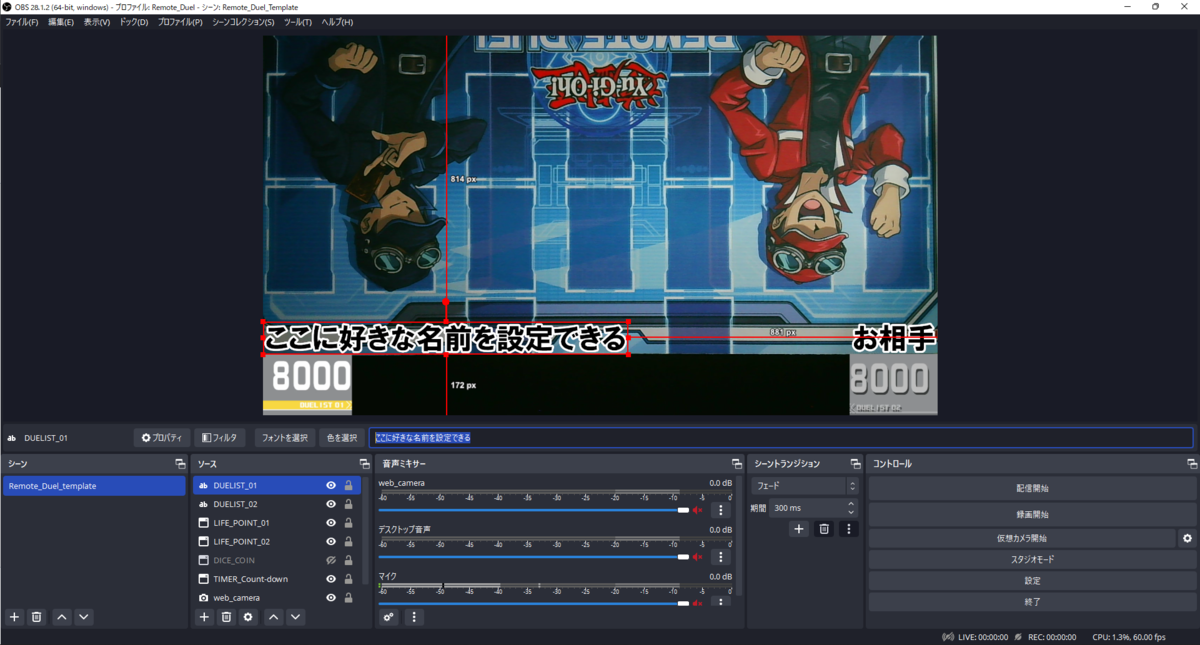Adjust マイク volume slider

(534, 603)
